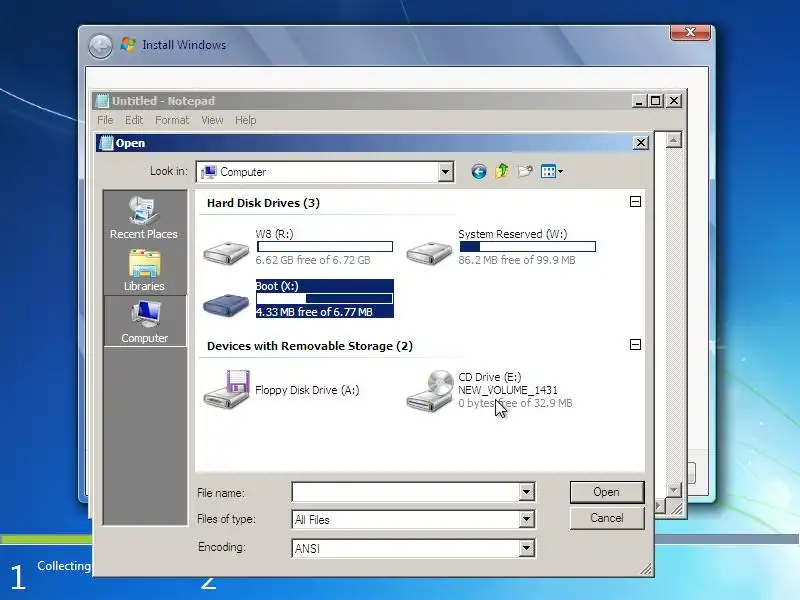800x600 pixels.
Task: Click the System Reserved (W:) capacity bar
Action: pyautogui.click(x=528, y=246)
